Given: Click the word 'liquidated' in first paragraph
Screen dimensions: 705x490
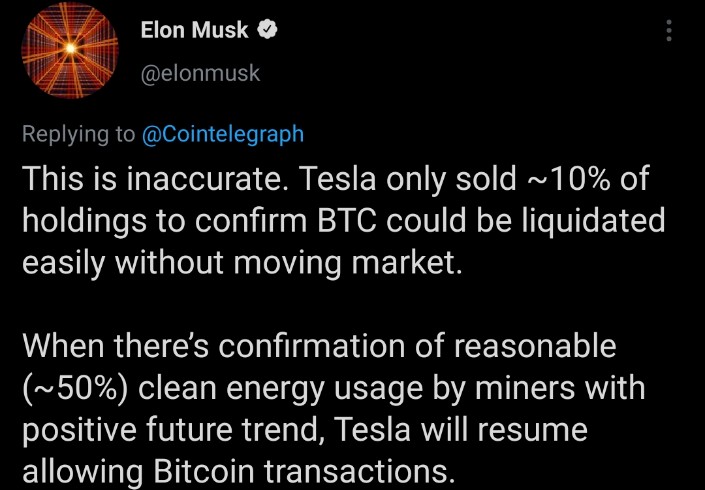Looking at the screenshot, I should (593, 221).
